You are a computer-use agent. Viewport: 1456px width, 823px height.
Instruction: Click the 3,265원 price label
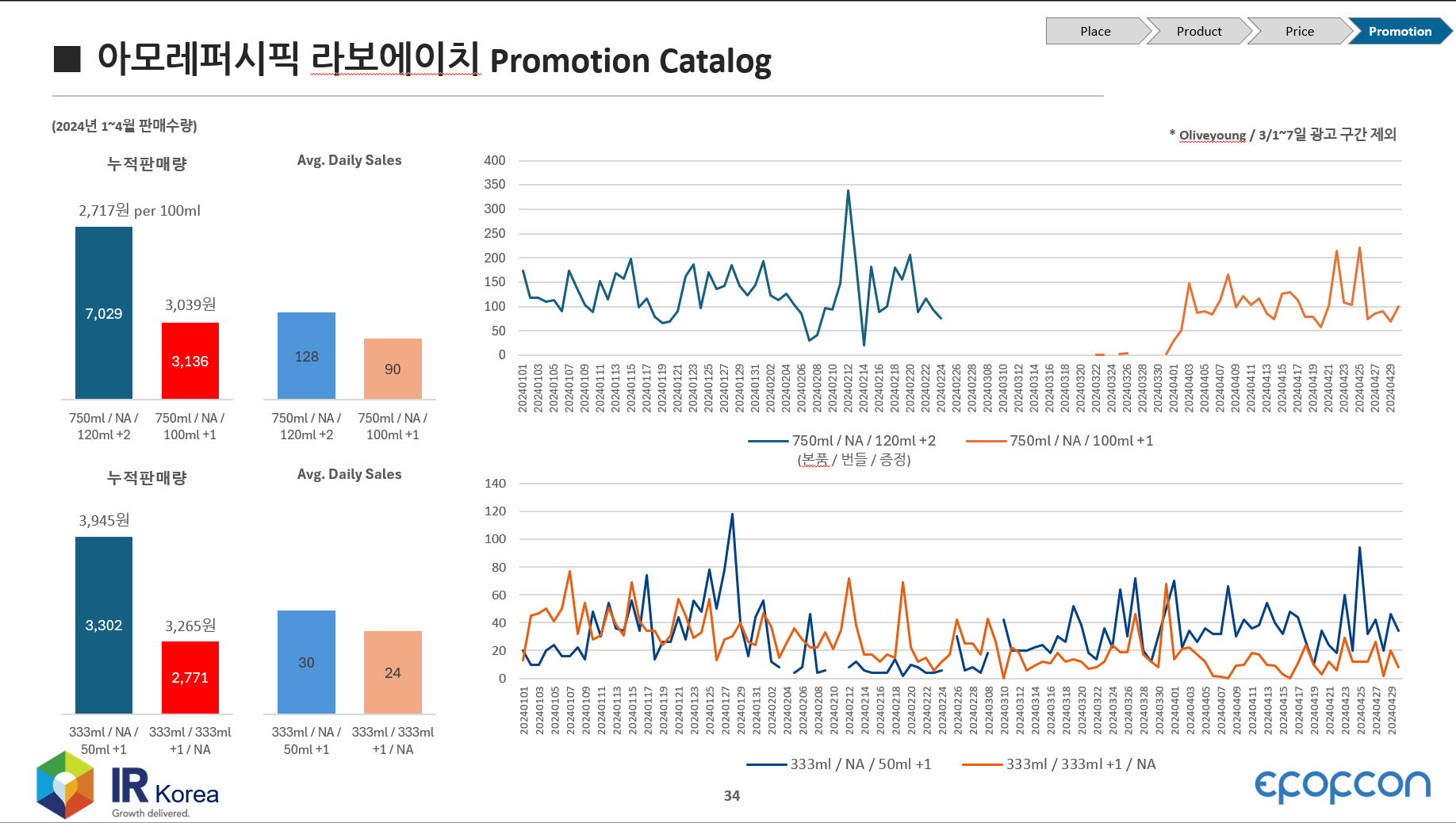[x=190, y=626]
